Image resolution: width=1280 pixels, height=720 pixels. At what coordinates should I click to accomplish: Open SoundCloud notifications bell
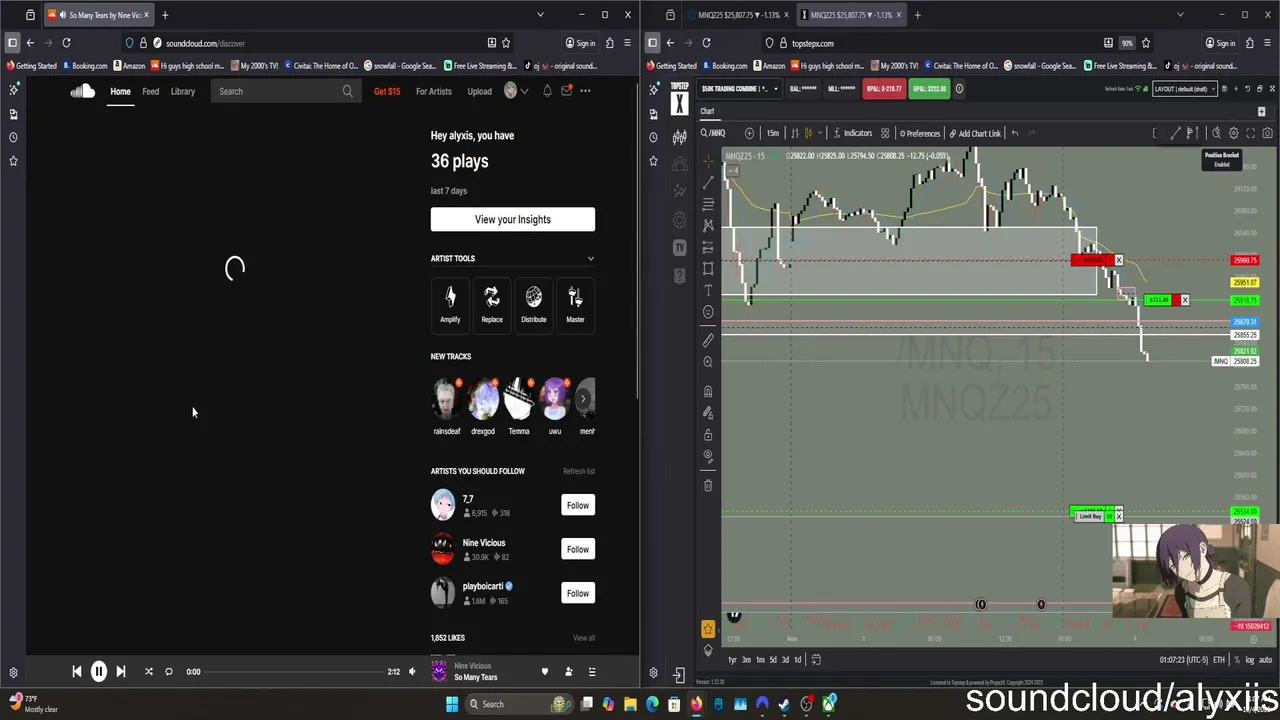[x=547, y=91]
